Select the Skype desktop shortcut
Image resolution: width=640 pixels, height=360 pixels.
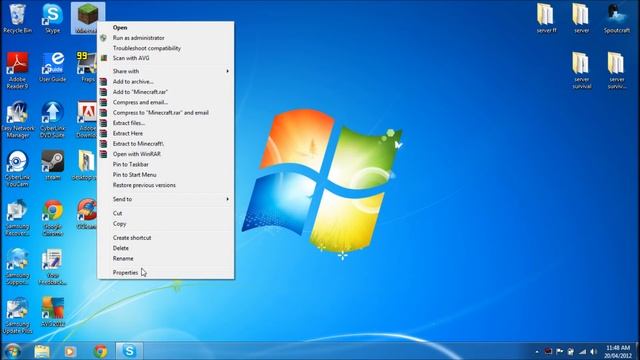tap(52, 18)
